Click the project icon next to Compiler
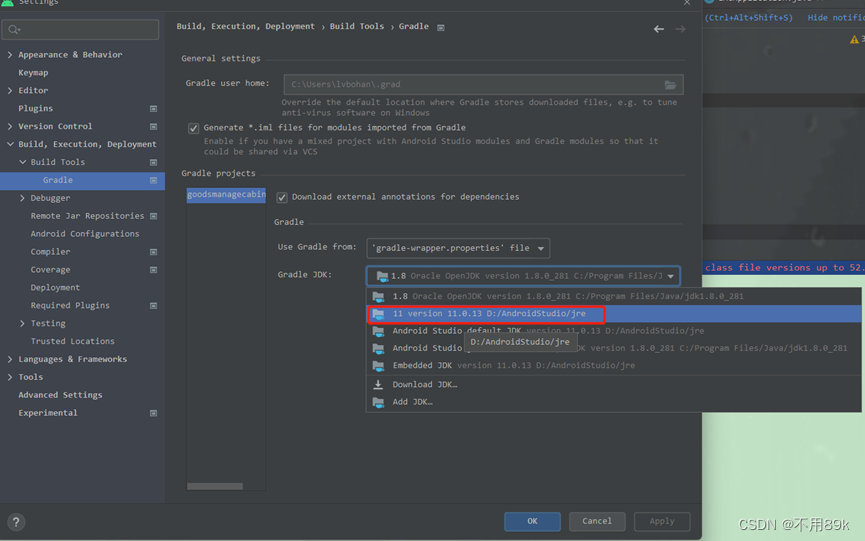The width and height of the screenshot is (865, 541). pyautogui.click(x=153, y=252)
